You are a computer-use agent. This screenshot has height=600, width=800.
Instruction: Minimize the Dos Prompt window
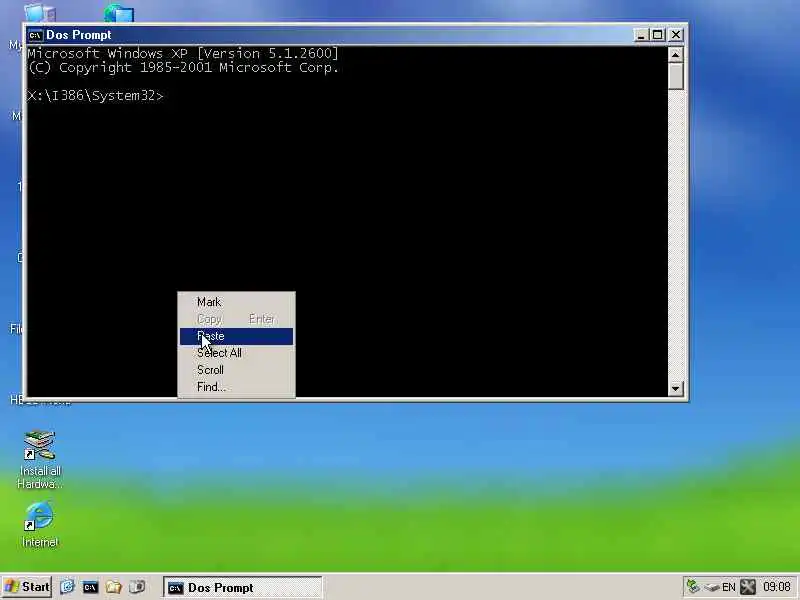pyautogui.click(x=641, y=35)
